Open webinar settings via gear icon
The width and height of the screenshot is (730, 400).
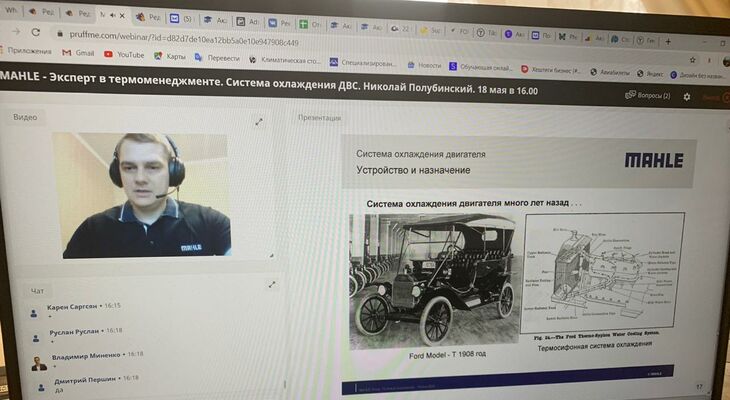click(x=687, y=97)
